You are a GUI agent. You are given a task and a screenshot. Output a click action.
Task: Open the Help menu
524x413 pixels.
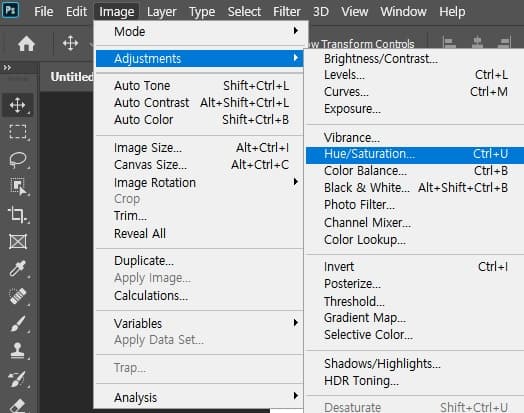click(452, 12)
